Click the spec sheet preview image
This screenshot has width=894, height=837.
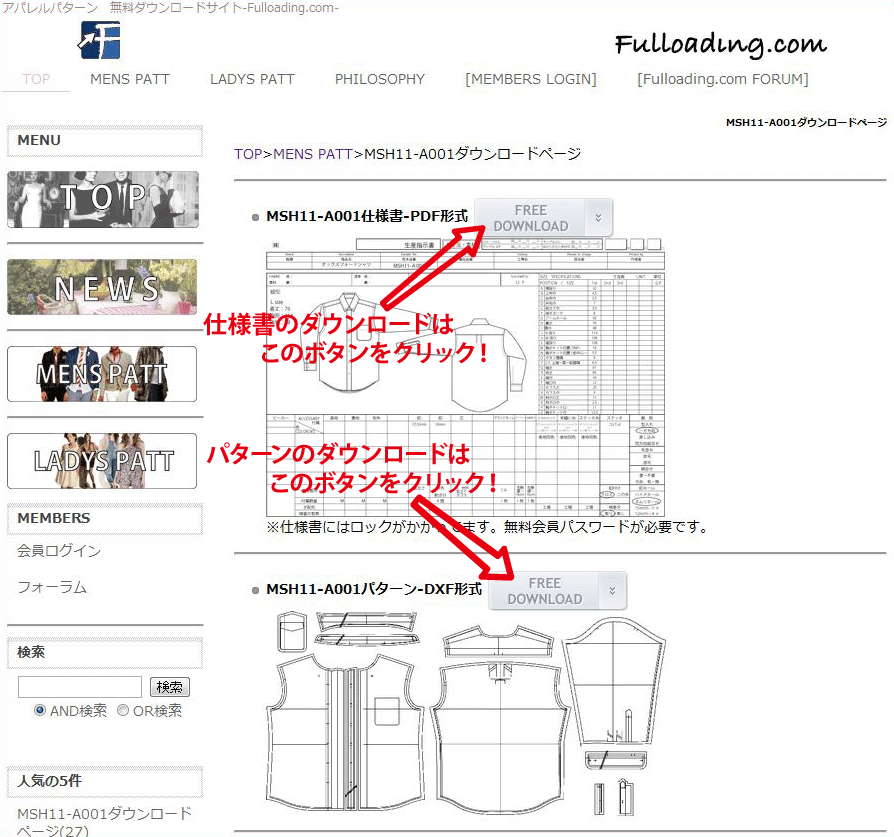tap(465, 377)
